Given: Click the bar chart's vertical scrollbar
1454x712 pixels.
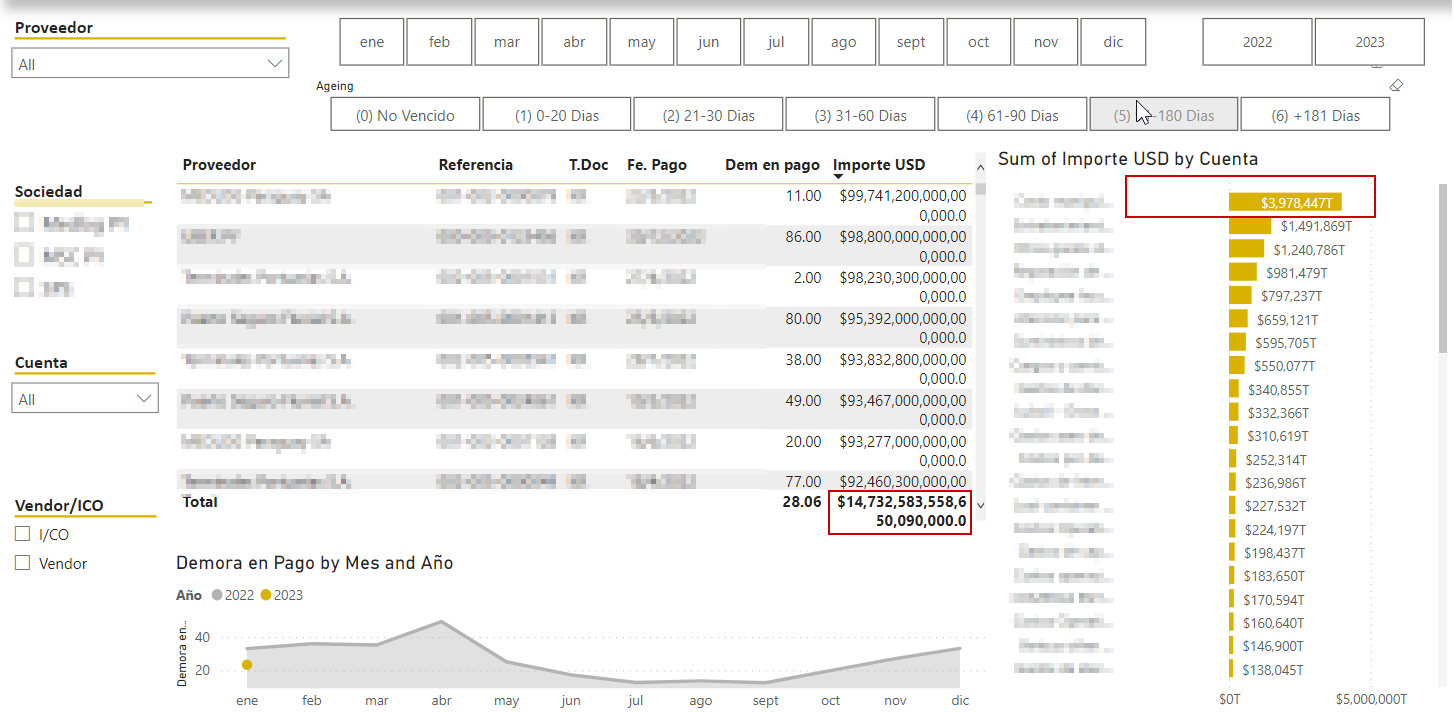Looking at the screenshot, I should (x=1443, y=268).
